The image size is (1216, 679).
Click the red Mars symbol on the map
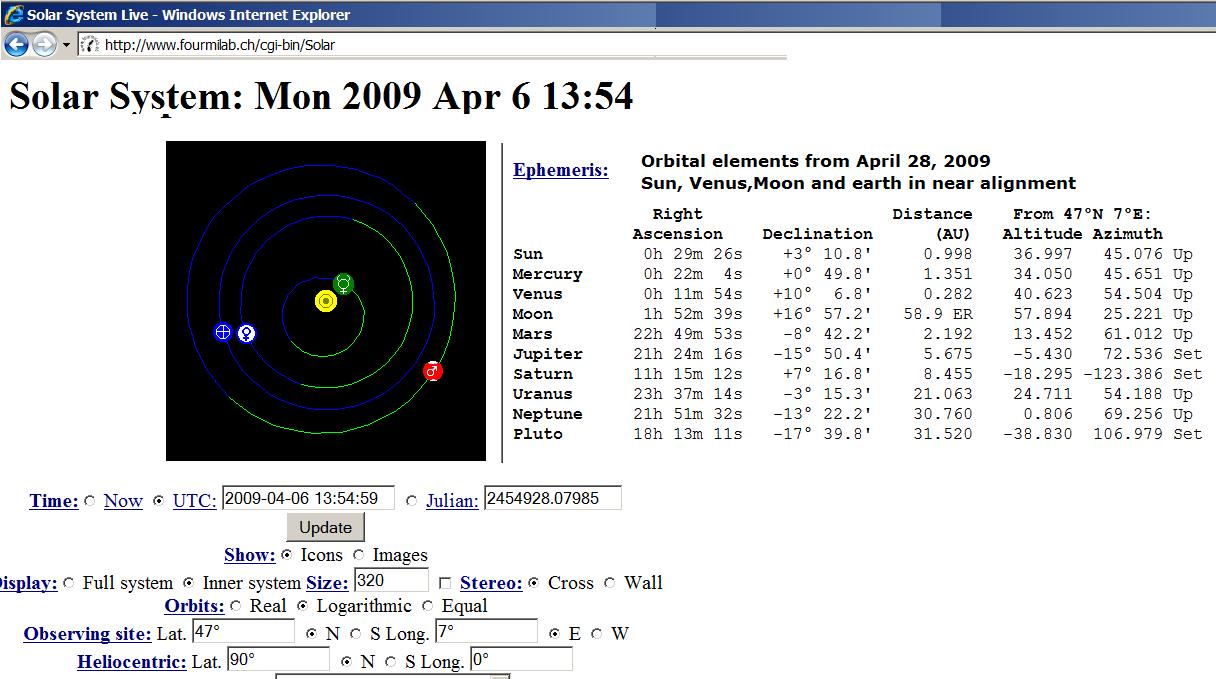432,371
